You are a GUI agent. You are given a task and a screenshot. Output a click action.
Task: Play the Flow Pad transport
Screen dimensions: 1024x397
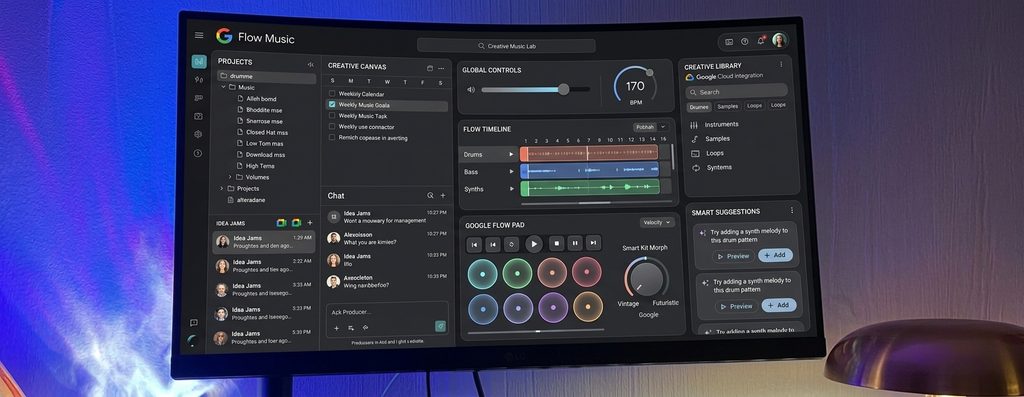tap(534, 244)
